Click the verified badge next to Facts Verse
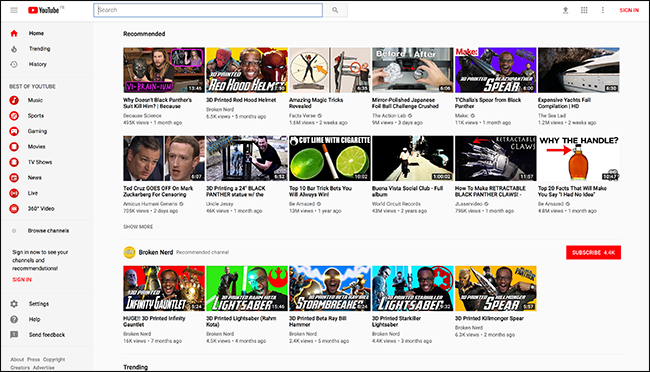650x372 pixels. pos(320,116)
